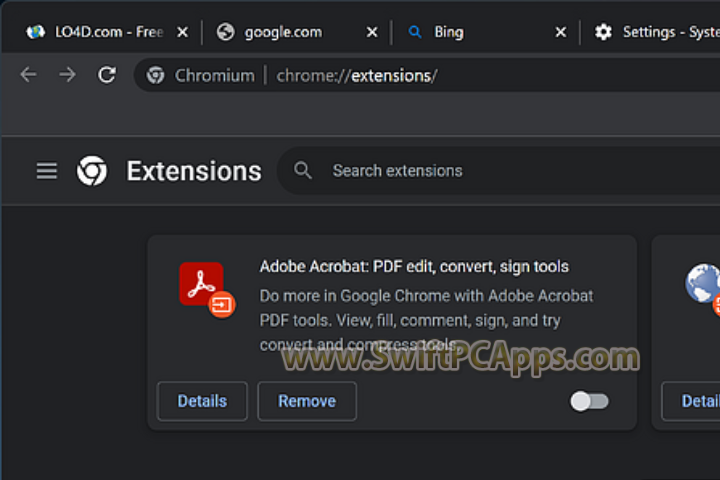Viewport: 720px width, 480px height.
Task: Click the Chromium site info icon
Action: click(155, 75)
